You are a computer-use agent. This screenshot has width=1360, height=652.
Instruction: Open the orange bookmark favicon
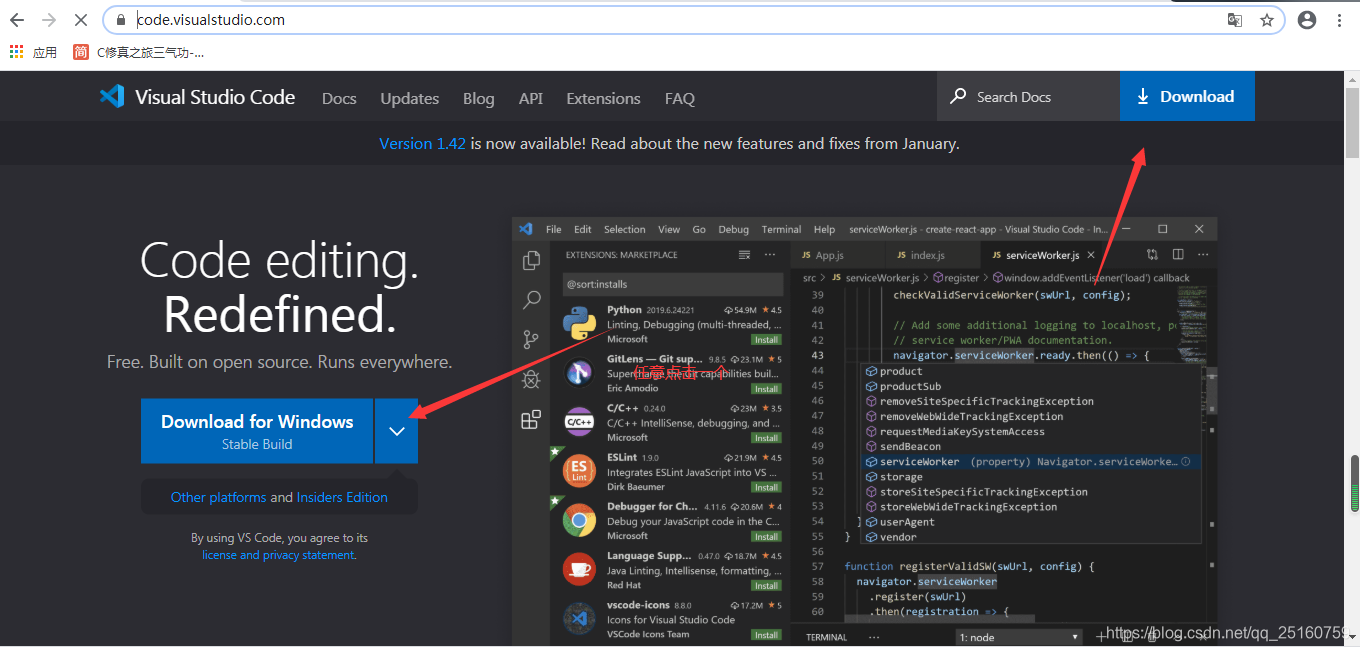pyautogui.click(x=81, y=52)
